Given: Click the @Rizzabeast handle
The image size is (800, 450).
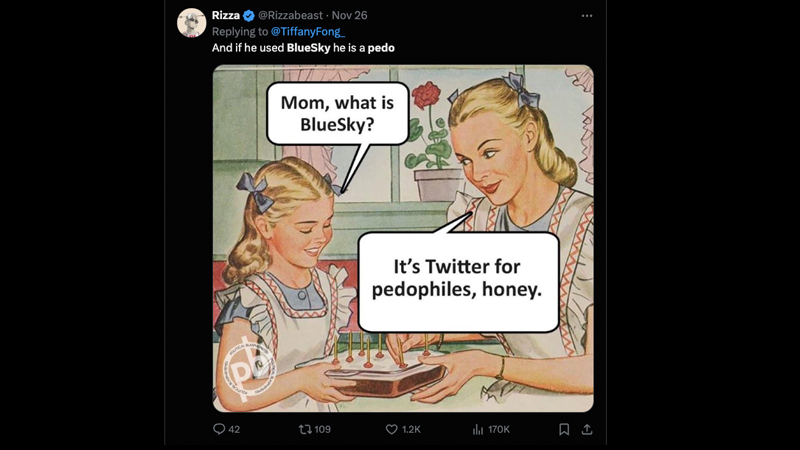Looking at the screenshot, I should [290, 15].
